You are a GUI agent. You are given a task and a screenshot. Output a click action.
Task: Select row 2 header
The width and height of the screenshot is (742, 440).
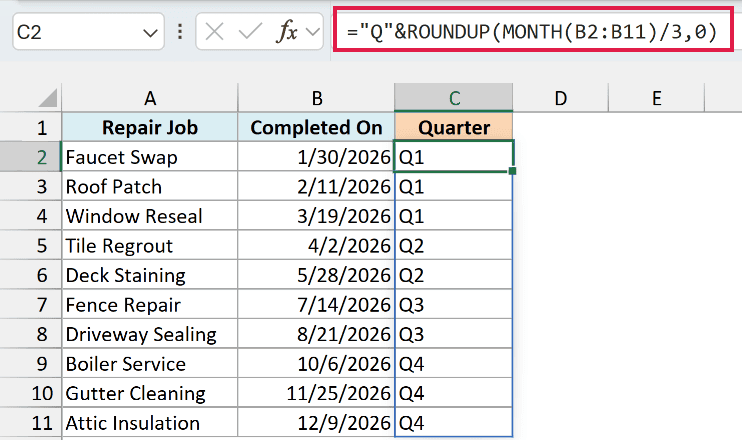coord(31,157)
